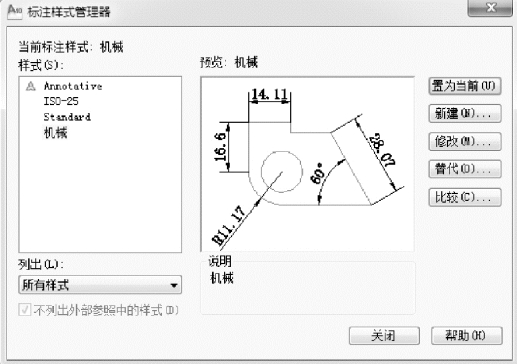The width and height of the screenshot is (517, 364).
Task: Click the 置为当前(U) button
Action: coord(465,86)
